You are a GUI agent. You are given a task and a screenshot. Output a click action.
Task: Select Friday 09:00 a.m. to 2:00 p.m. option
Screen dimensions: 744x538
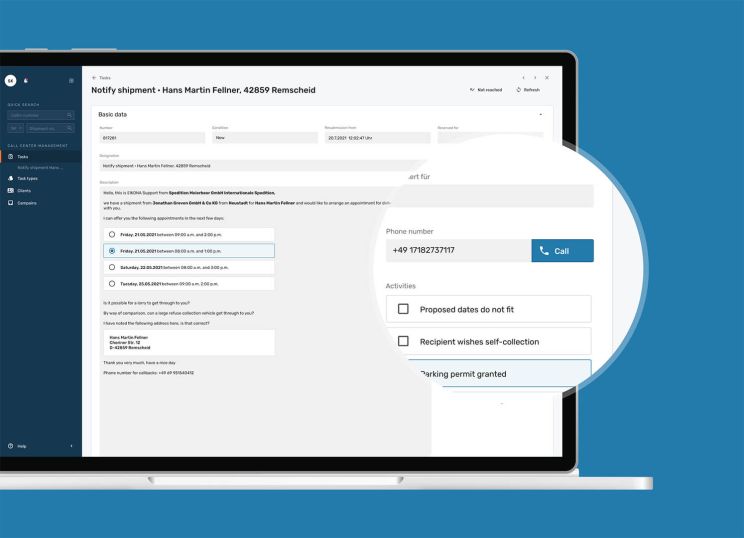point(111,233)
